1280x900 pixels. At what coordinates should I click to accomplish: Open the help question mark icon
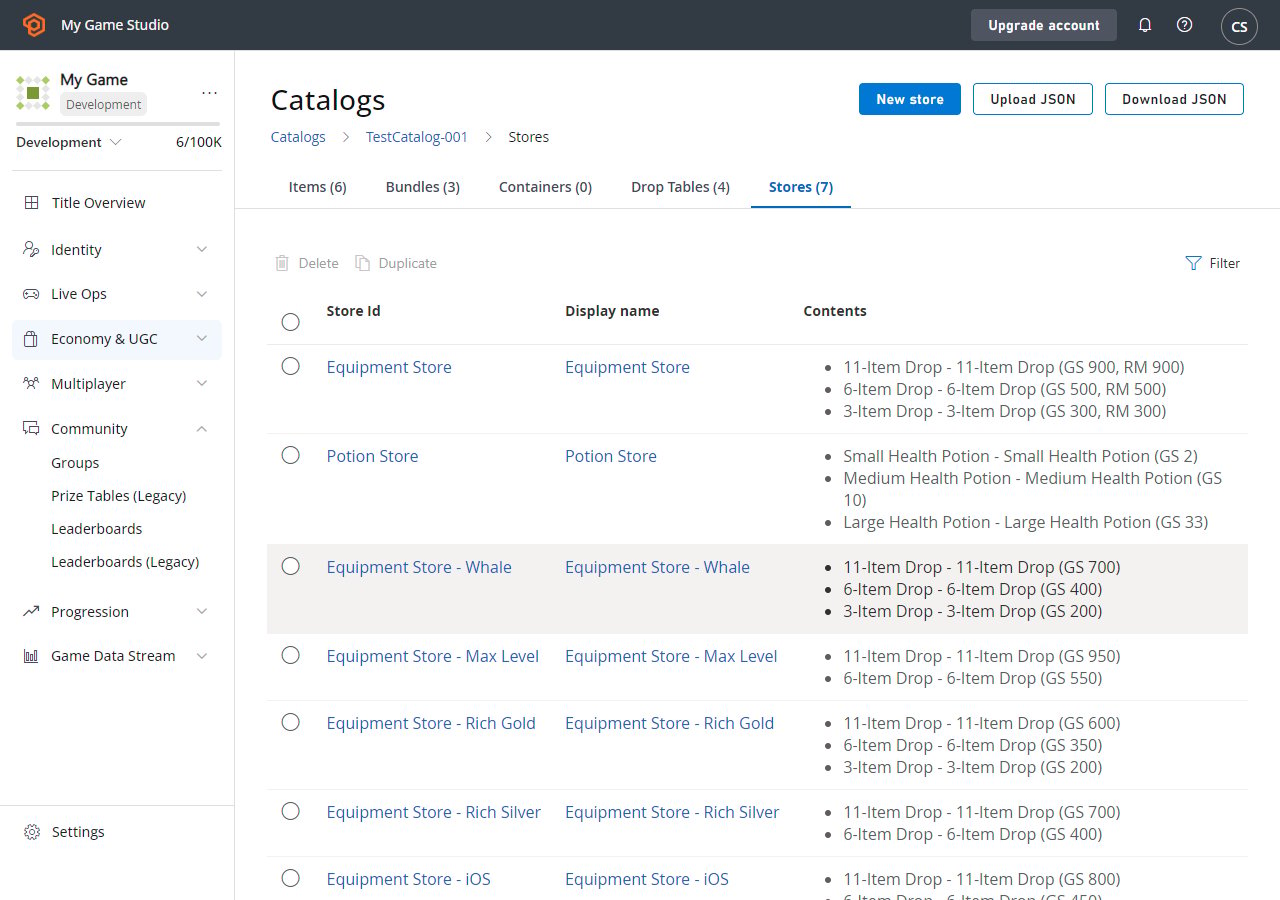click(x=1185, y=25)
